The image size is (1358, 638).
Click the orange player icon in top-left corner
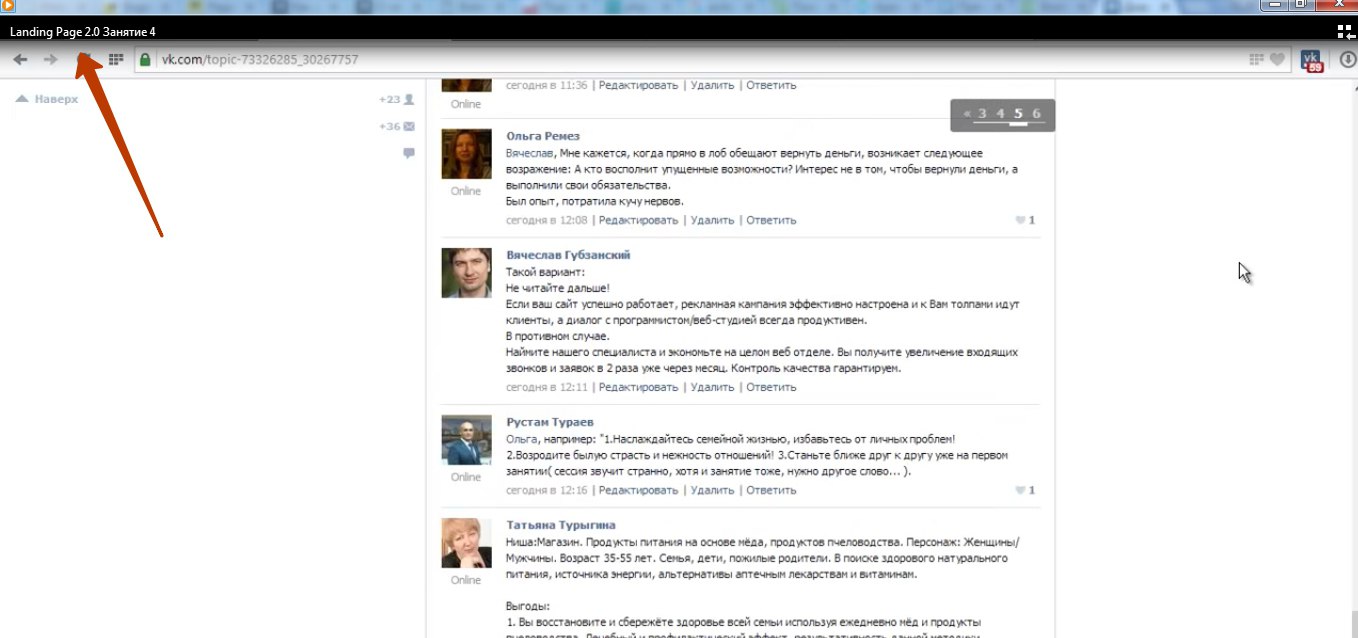[6, 7]
